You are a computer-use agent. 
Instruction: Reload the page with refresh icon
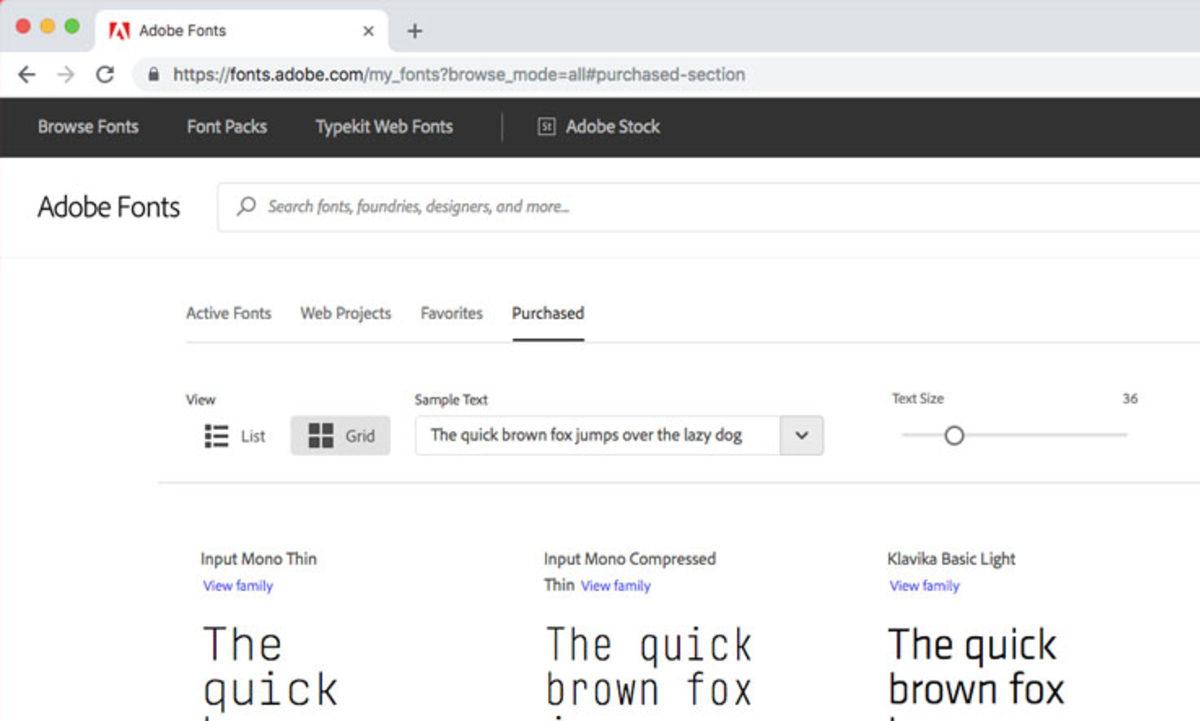coord(104,75)
